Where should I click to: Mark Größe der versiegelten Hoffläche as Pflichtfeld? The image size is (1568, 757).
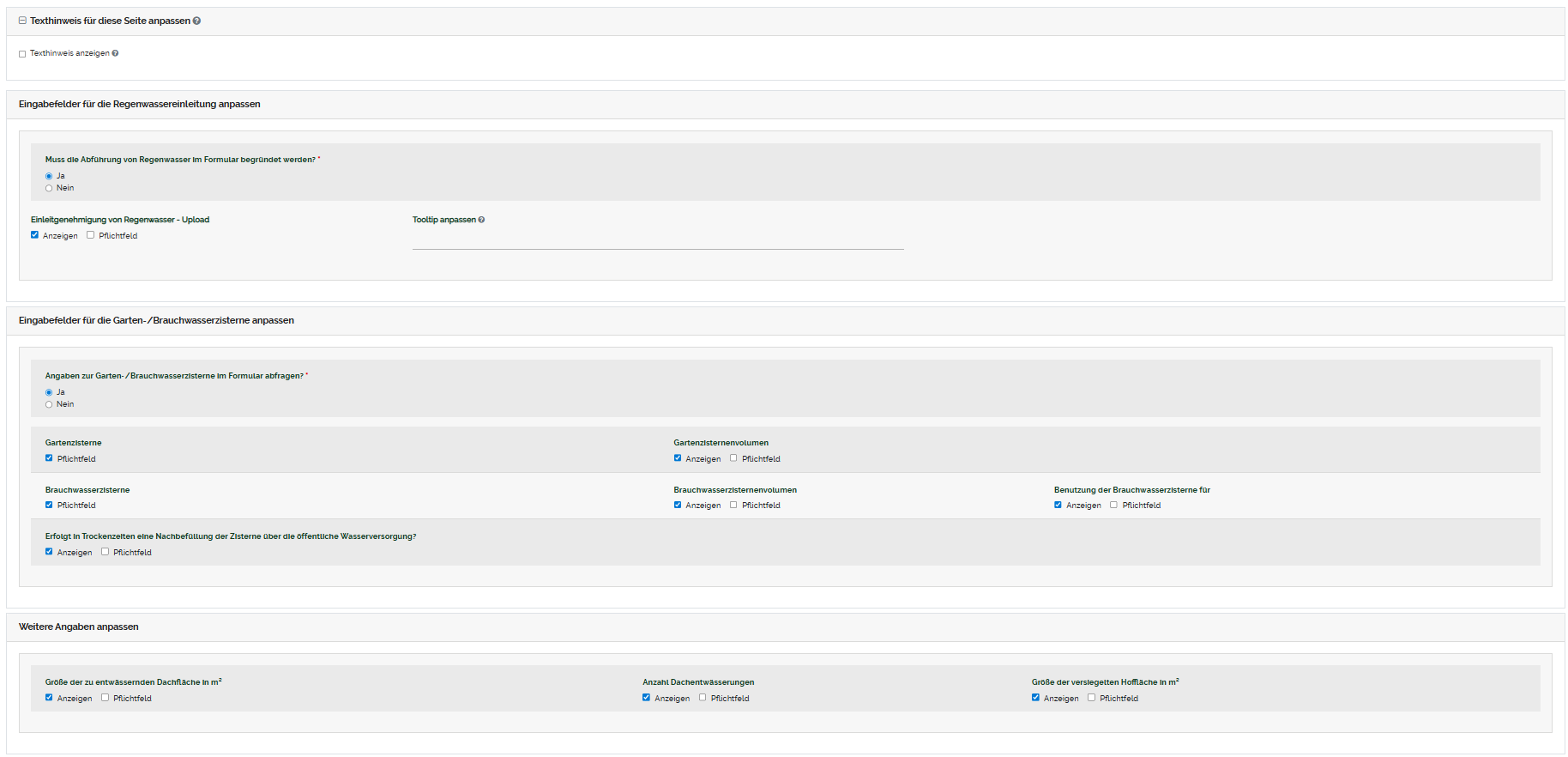[x=1091, y=698]
